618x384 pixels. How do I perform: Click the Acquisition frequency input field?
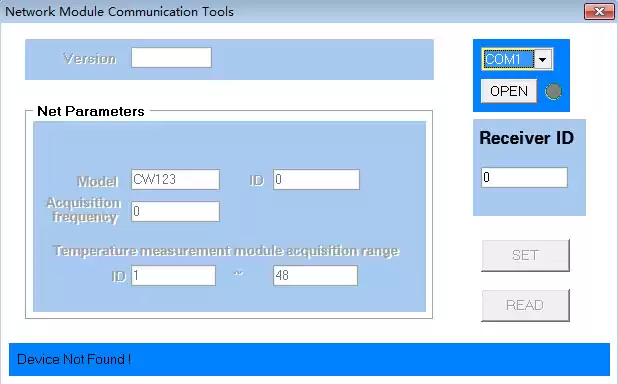(175, 211)
